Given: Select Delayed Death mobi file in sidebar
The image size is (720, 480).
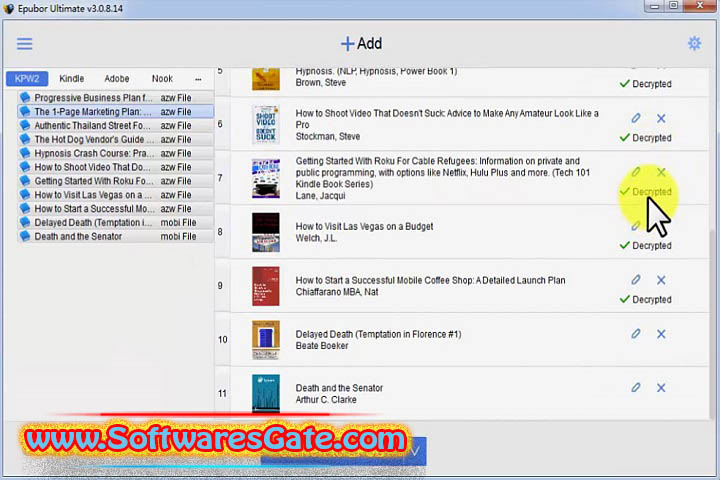Looking at the screenshot, I should 116,222.
